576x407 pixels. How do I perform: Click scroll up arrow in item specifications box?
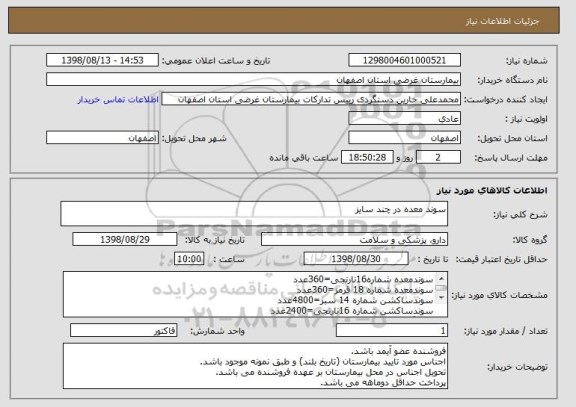click(441, 278)
